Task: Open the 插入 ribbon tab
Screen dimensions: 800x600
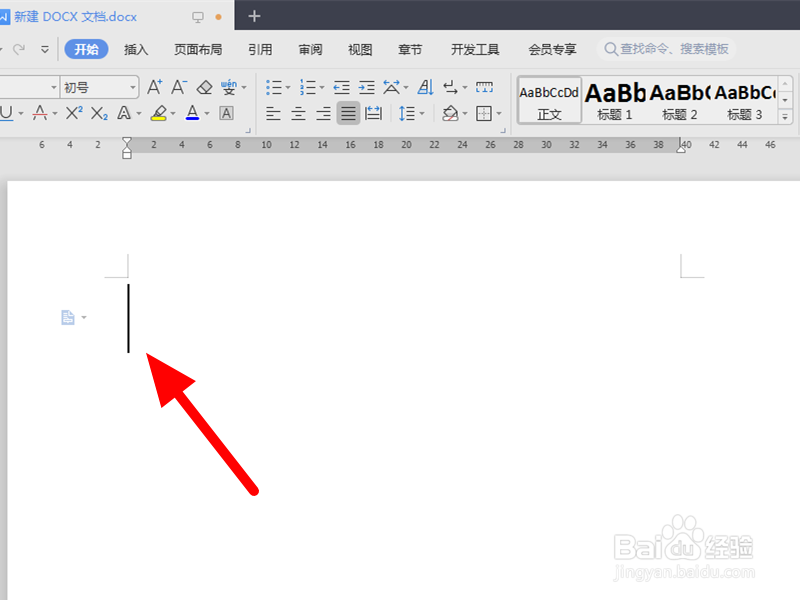Action: click(x=136, y=49)
